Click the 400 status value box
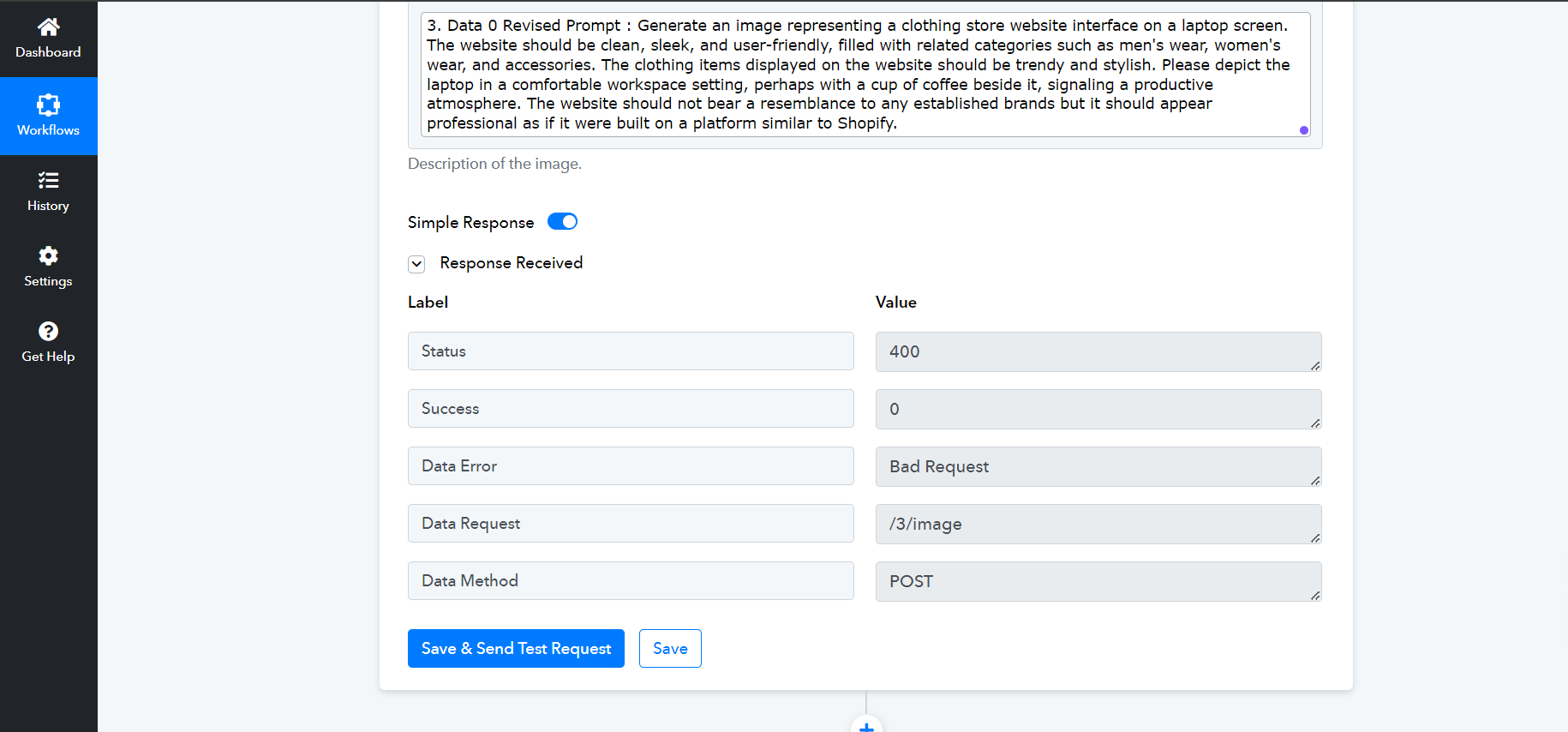Screen dimensions: 1568x732 1098,351
